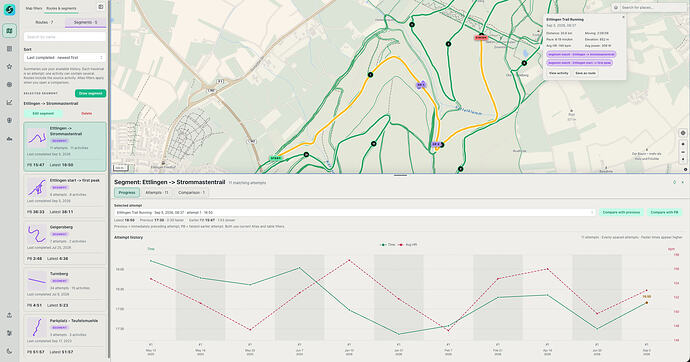Screen dimensions: 690x362
Task: Click the upload icon in lower sidebar
Action: tap(9, 315)
